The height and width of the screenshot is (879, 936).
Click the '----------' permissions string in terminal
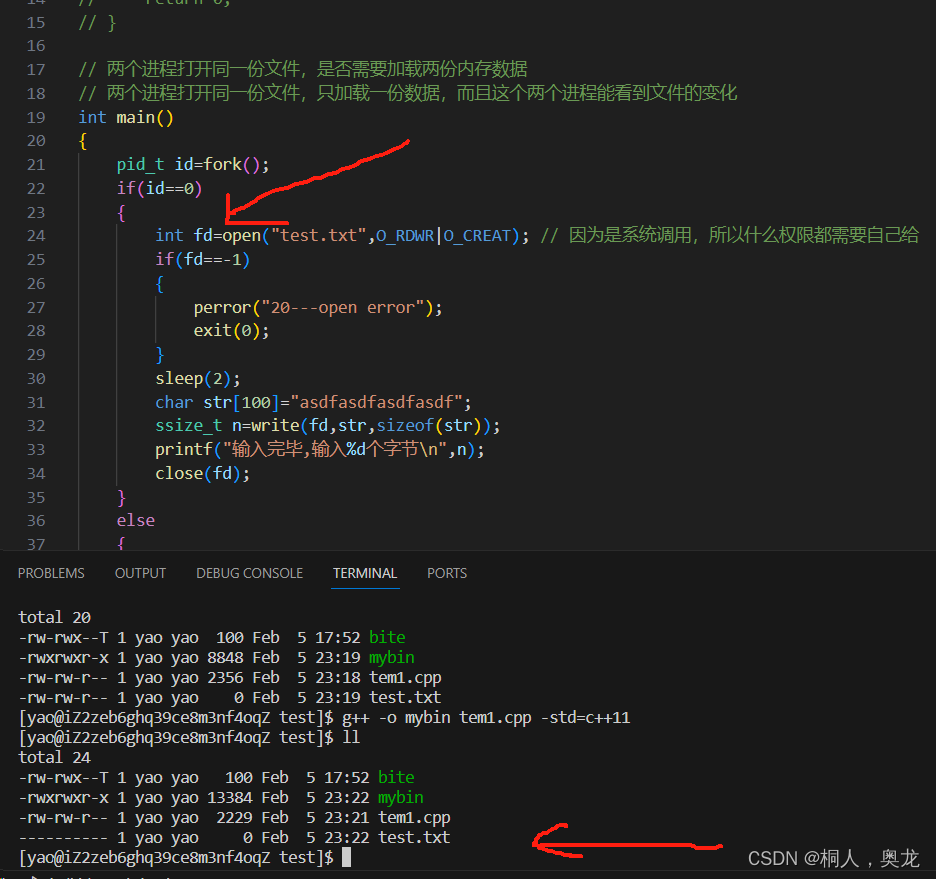coord(63,838)
